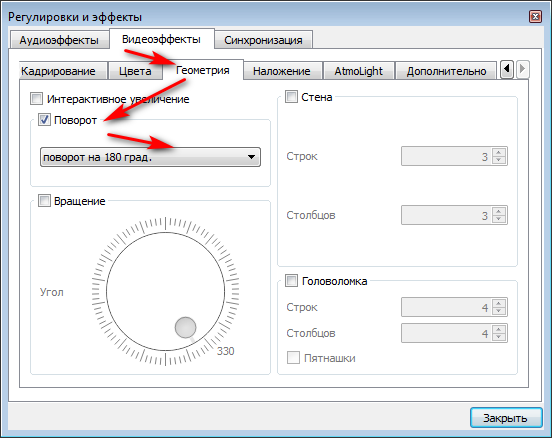
Task: Toggle the Поворот checkbox
Action: pos(44,120)
